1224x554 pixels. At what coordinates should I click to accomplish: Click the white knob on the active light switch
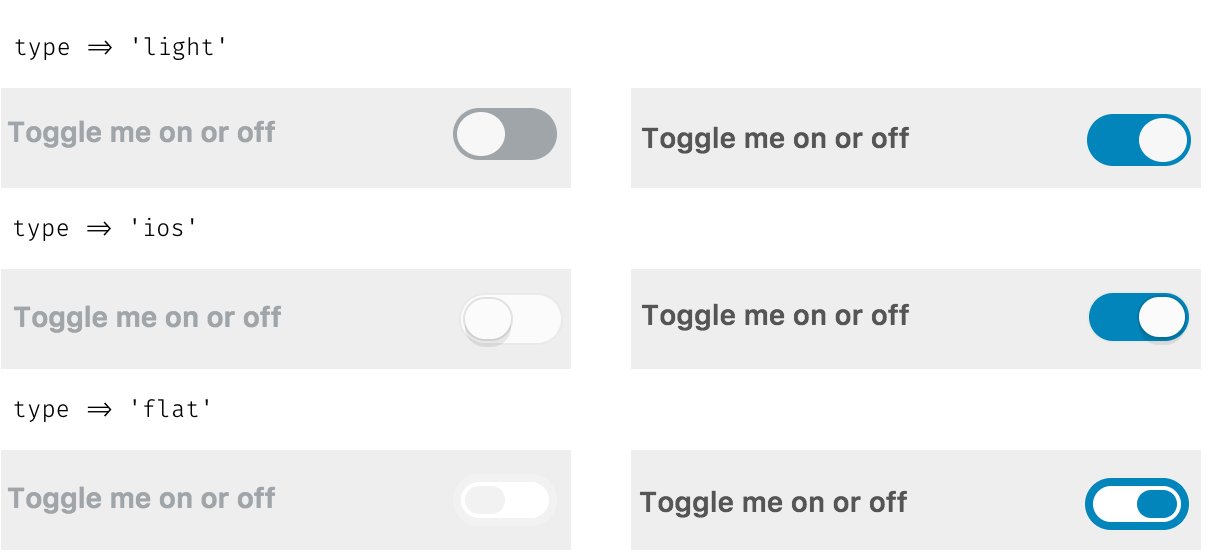pos(1162,139)
